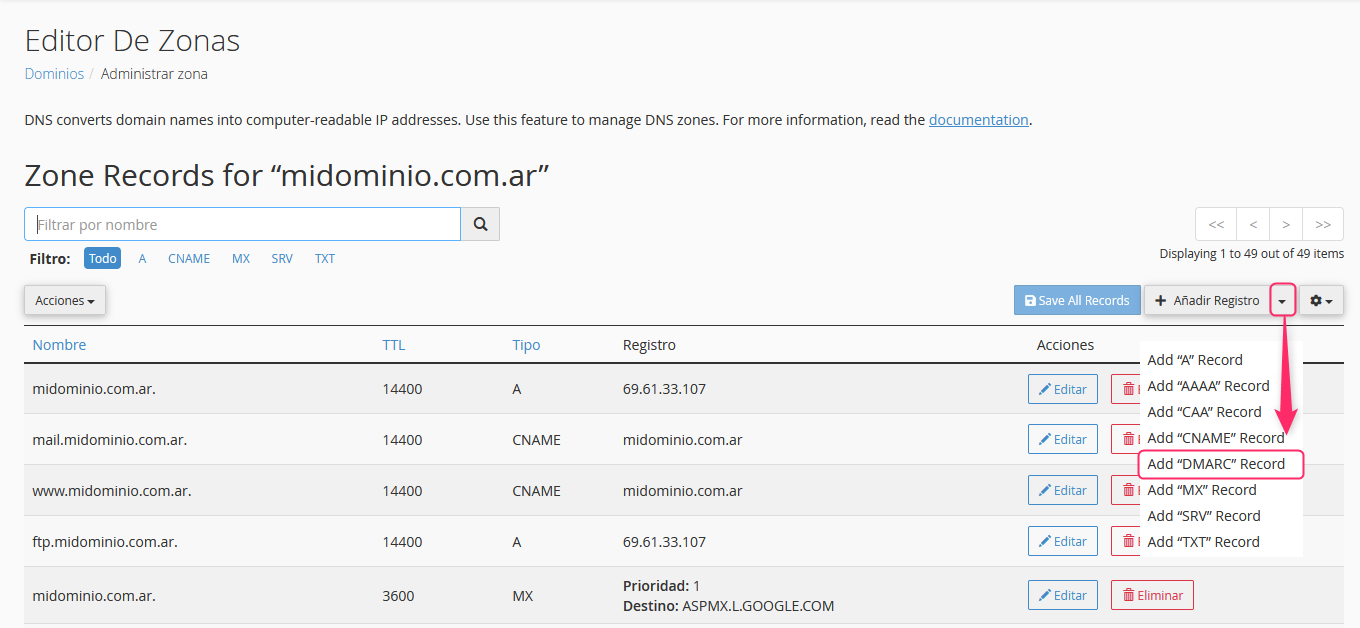Click Save All Records button
Viewport: 1360px width, 628px height.
pyautogui.click(x=1077, y=300)
